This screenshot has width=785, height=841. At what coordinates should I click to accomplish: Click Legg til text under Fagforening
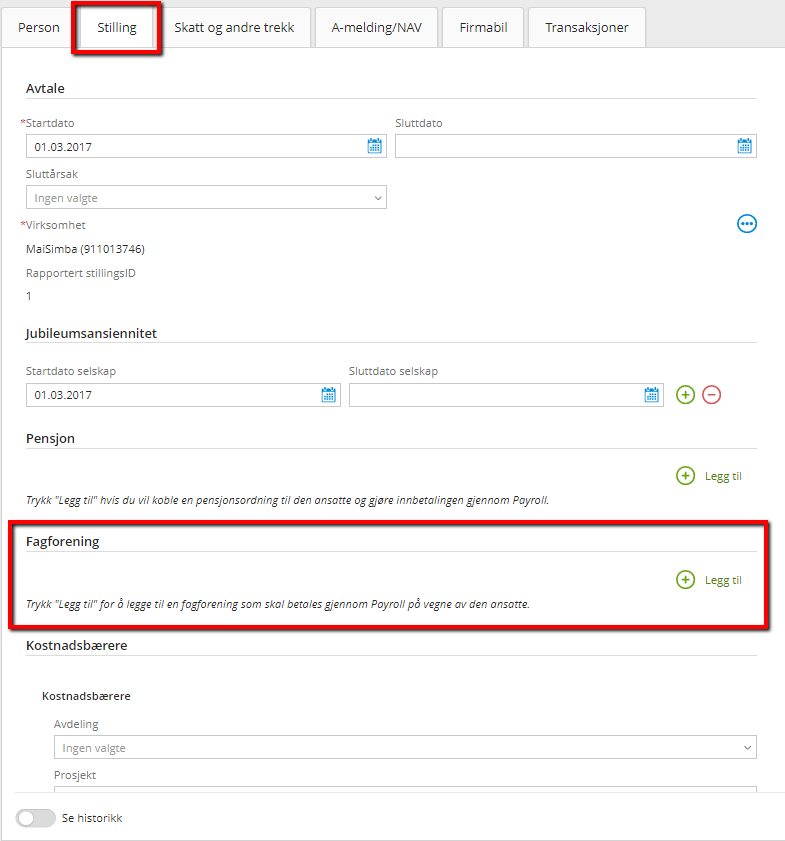(723, 580)
